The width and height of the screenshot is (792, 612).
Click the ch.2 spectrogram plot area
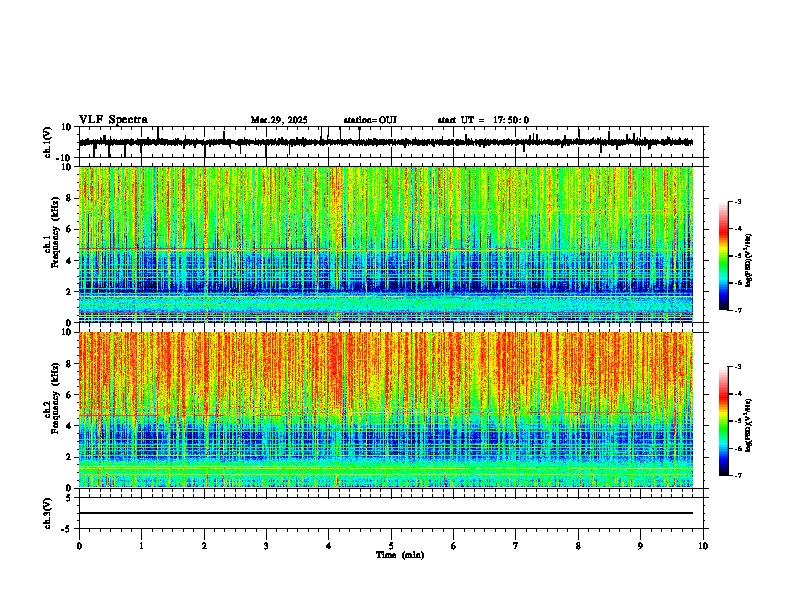(x=386, y=410)
